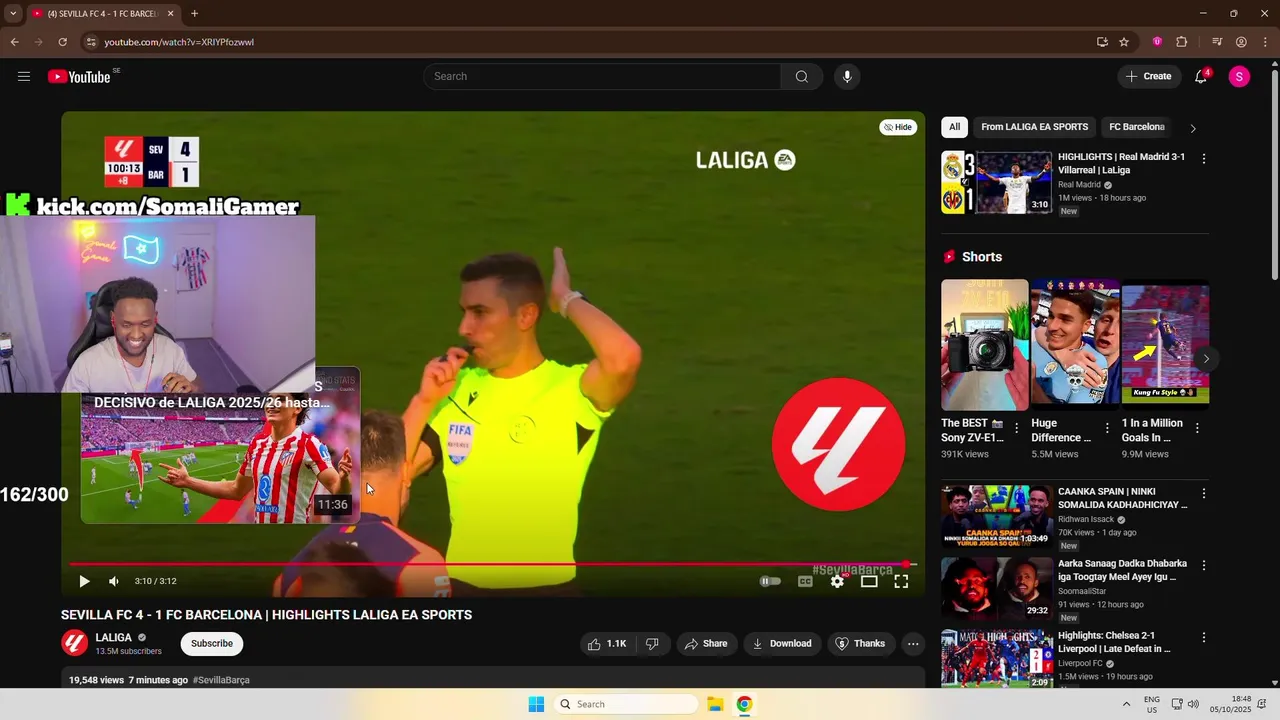Image resolution: width=1280 pixels, height=720 pixels.
Task: Click SEVILLA FC 4 - 1 browser tab
Action: (102, 14)
